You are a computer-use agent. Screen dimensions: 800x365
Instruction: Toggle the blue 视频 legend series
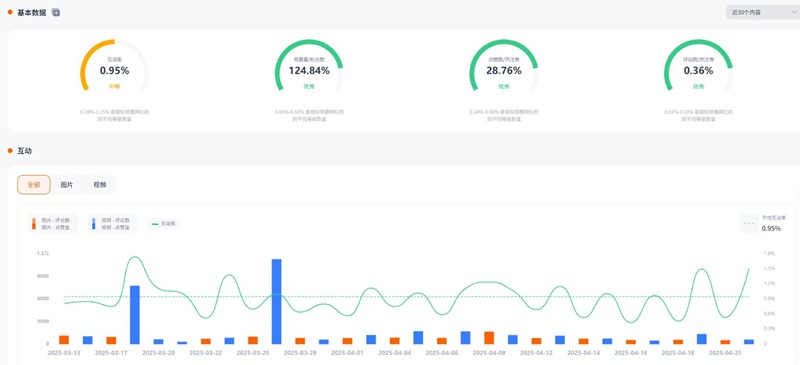coord(112,224)
